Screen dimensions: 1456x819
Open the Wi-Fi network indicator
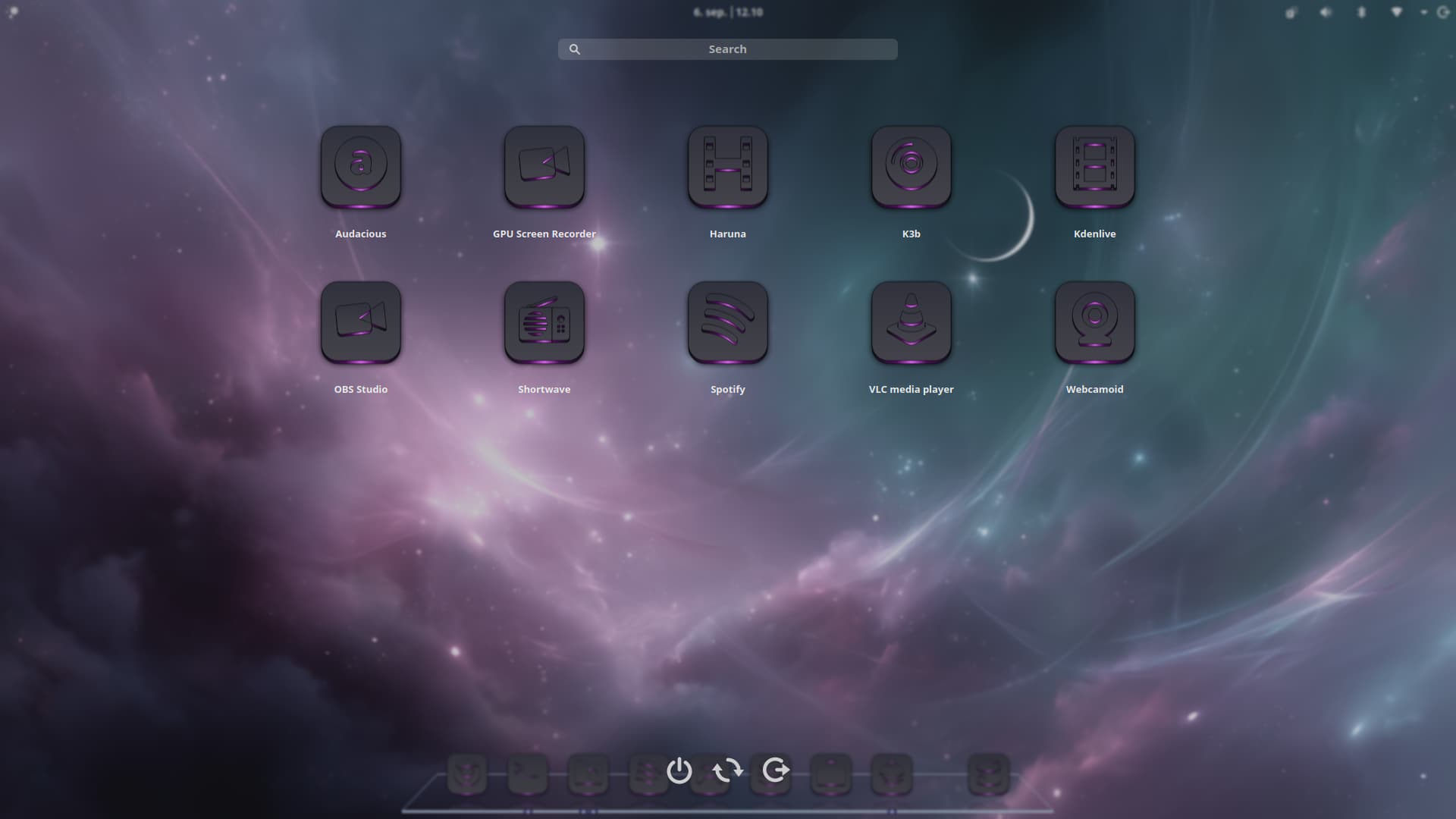pos(1396,12)
